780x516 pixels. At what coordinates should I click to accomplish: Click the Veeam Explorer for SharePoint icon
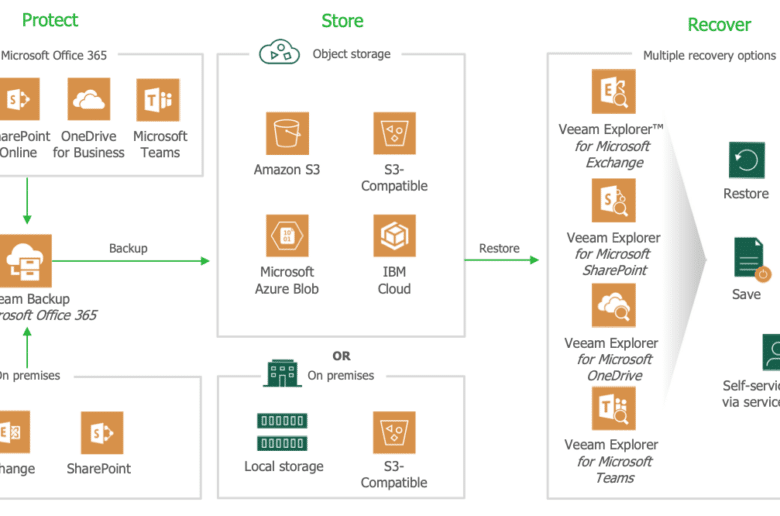pyautogui.click(x=613, y=200)
